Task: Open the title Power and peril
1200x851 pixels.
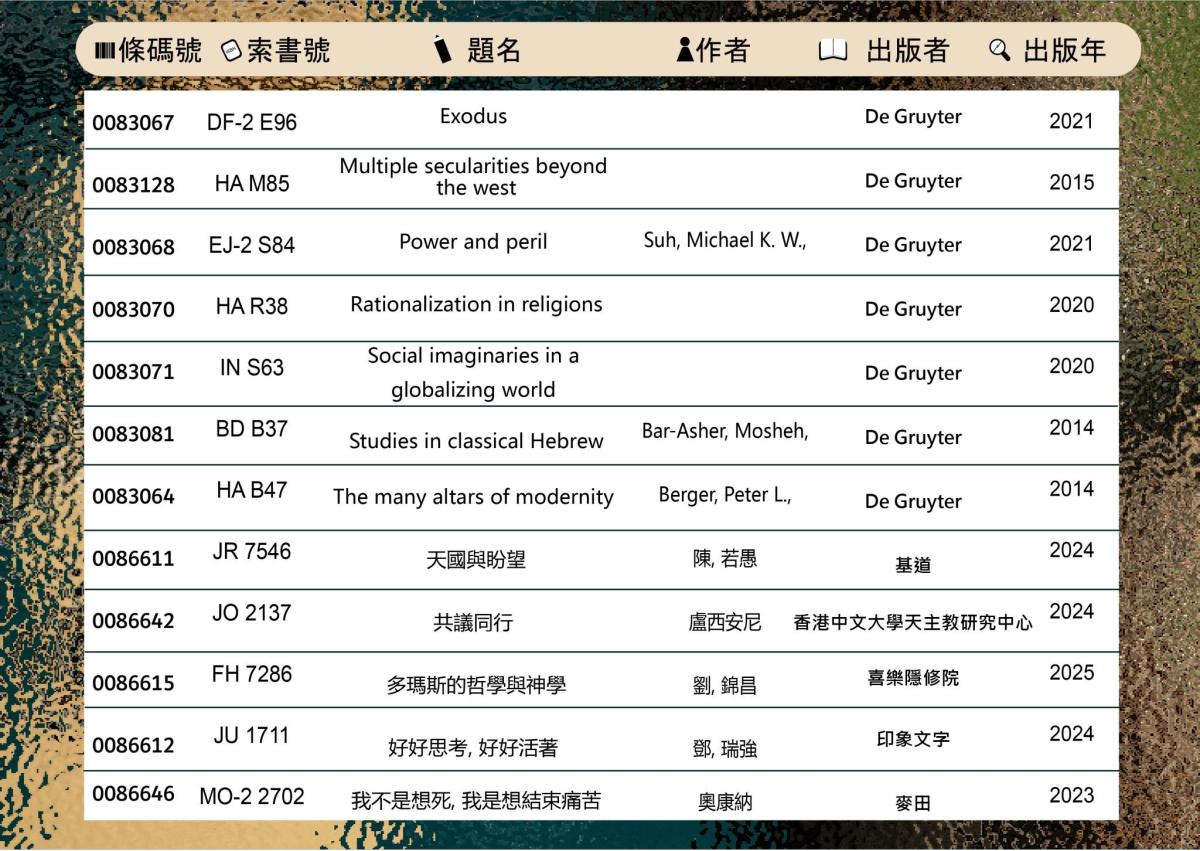Action: 473,242
